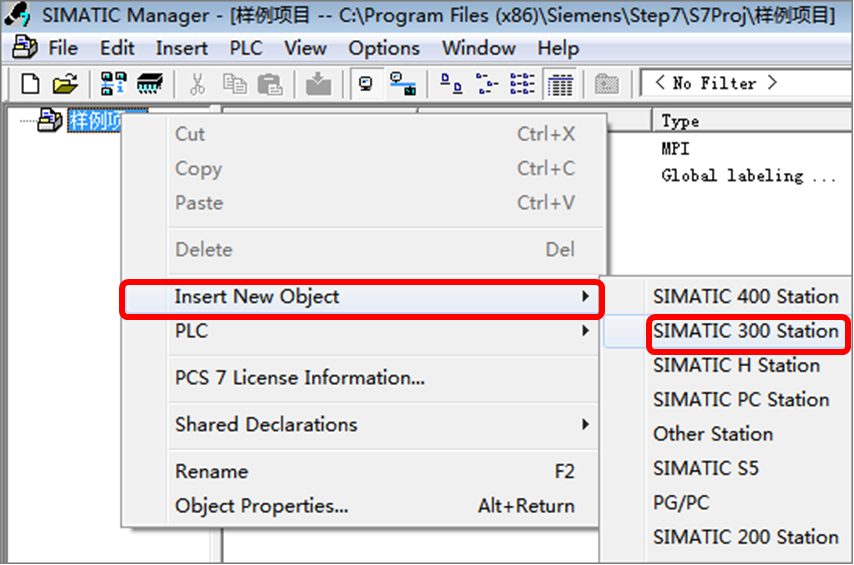
Task: Click the New Project toolbar icon
Action: (x=30, y=84)
